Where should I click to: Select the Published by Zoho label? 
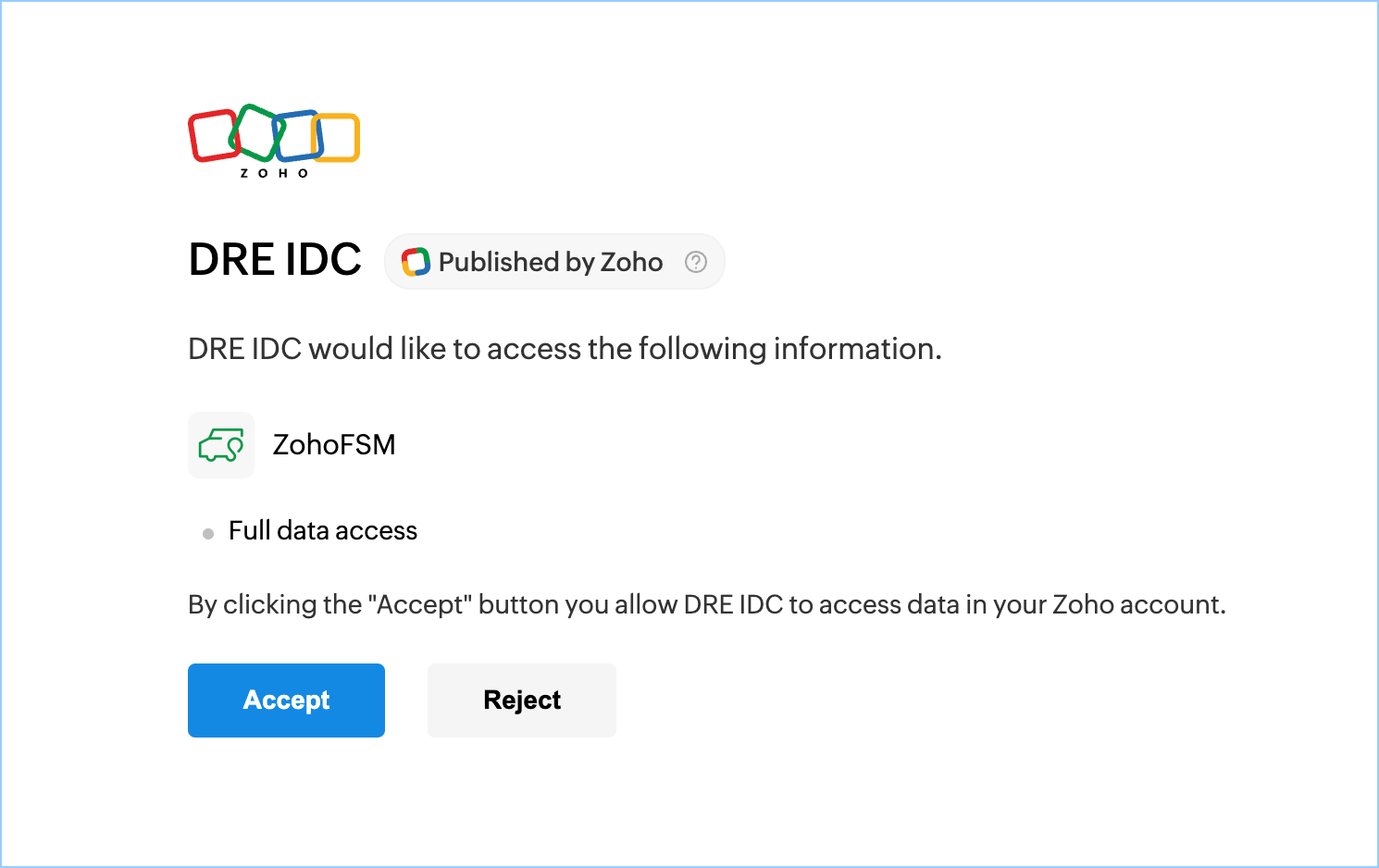pyautogui.click(x=551, y=262)
